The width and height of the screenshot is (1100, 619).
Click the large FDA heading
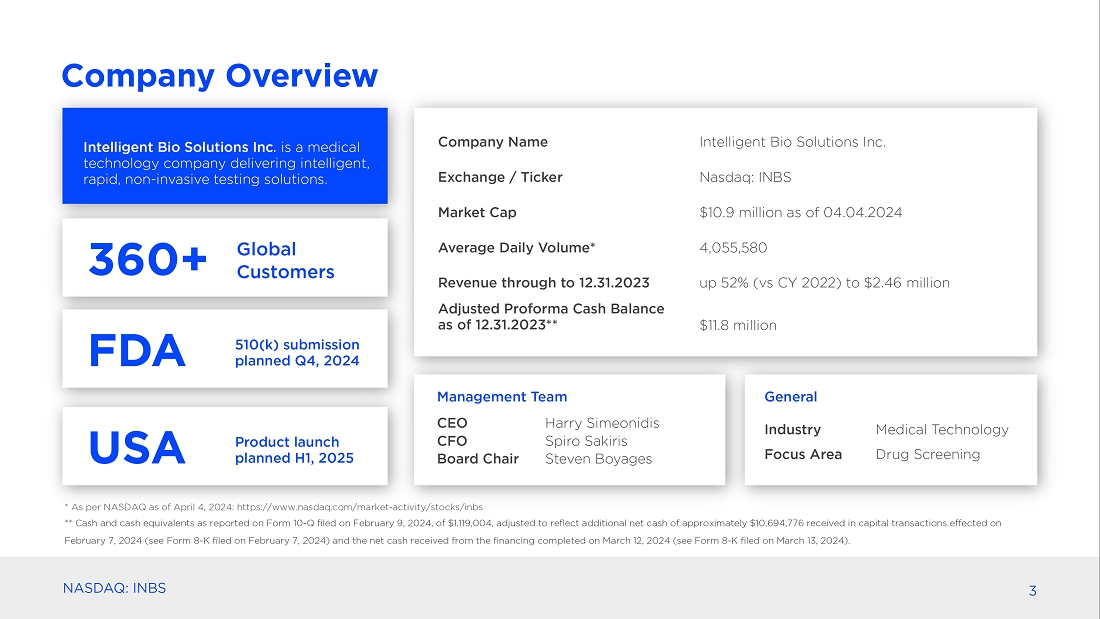click(137, 352)
